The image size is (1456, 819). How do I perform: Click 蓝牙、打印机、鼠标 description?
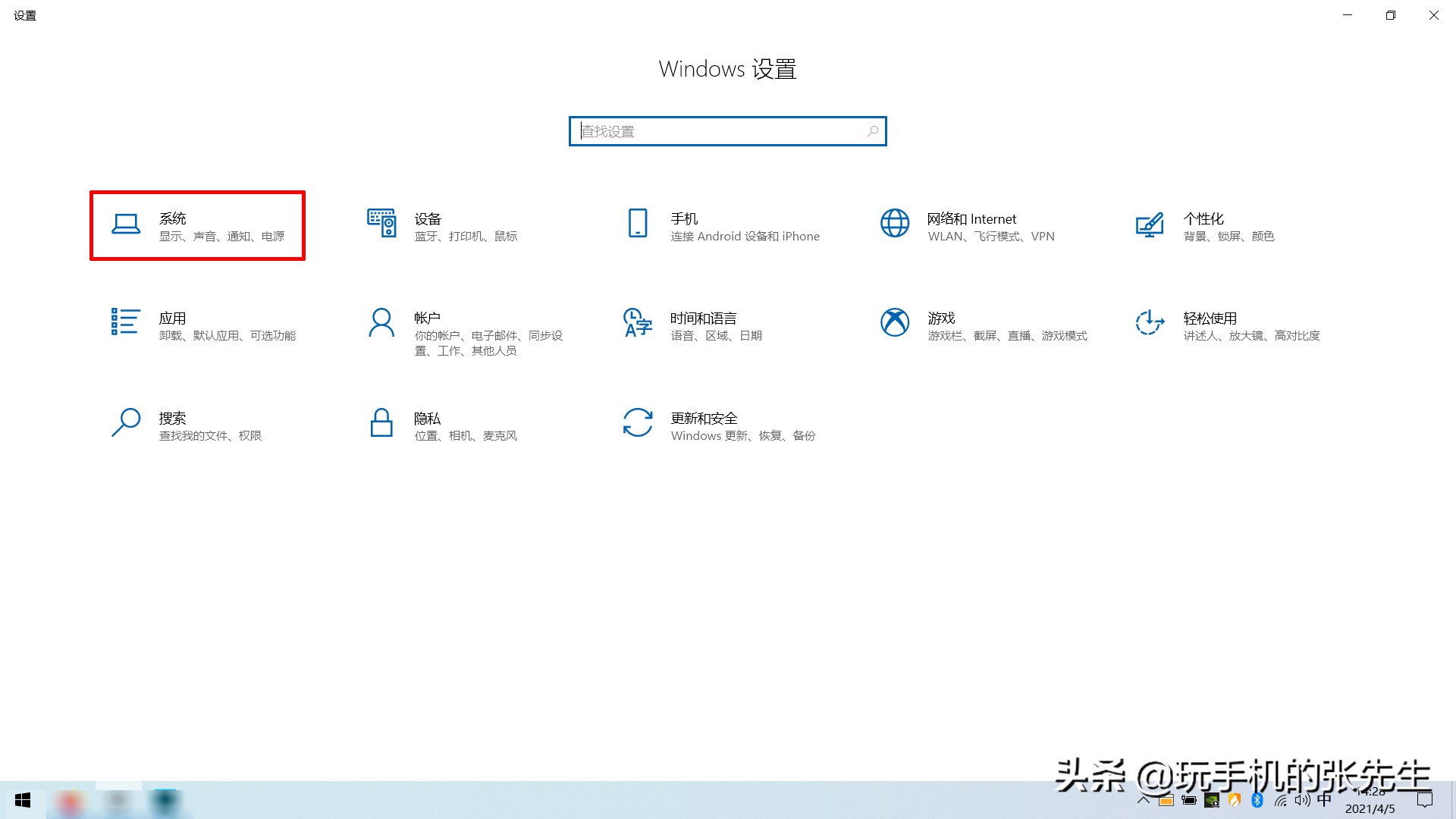click(466, 237)
